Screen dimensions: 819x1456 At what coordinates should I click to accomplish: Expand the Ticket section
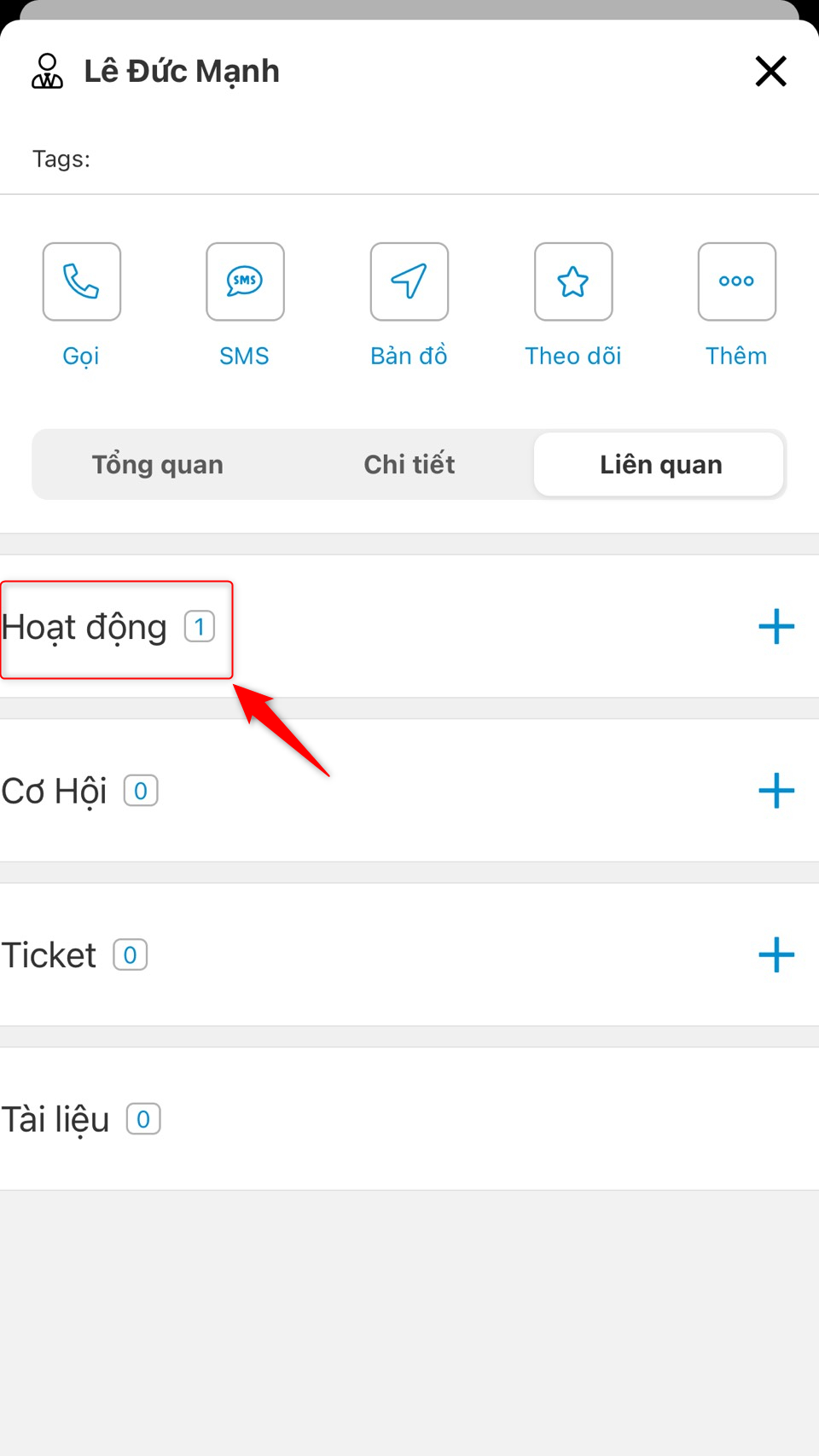tap(49, 955)
